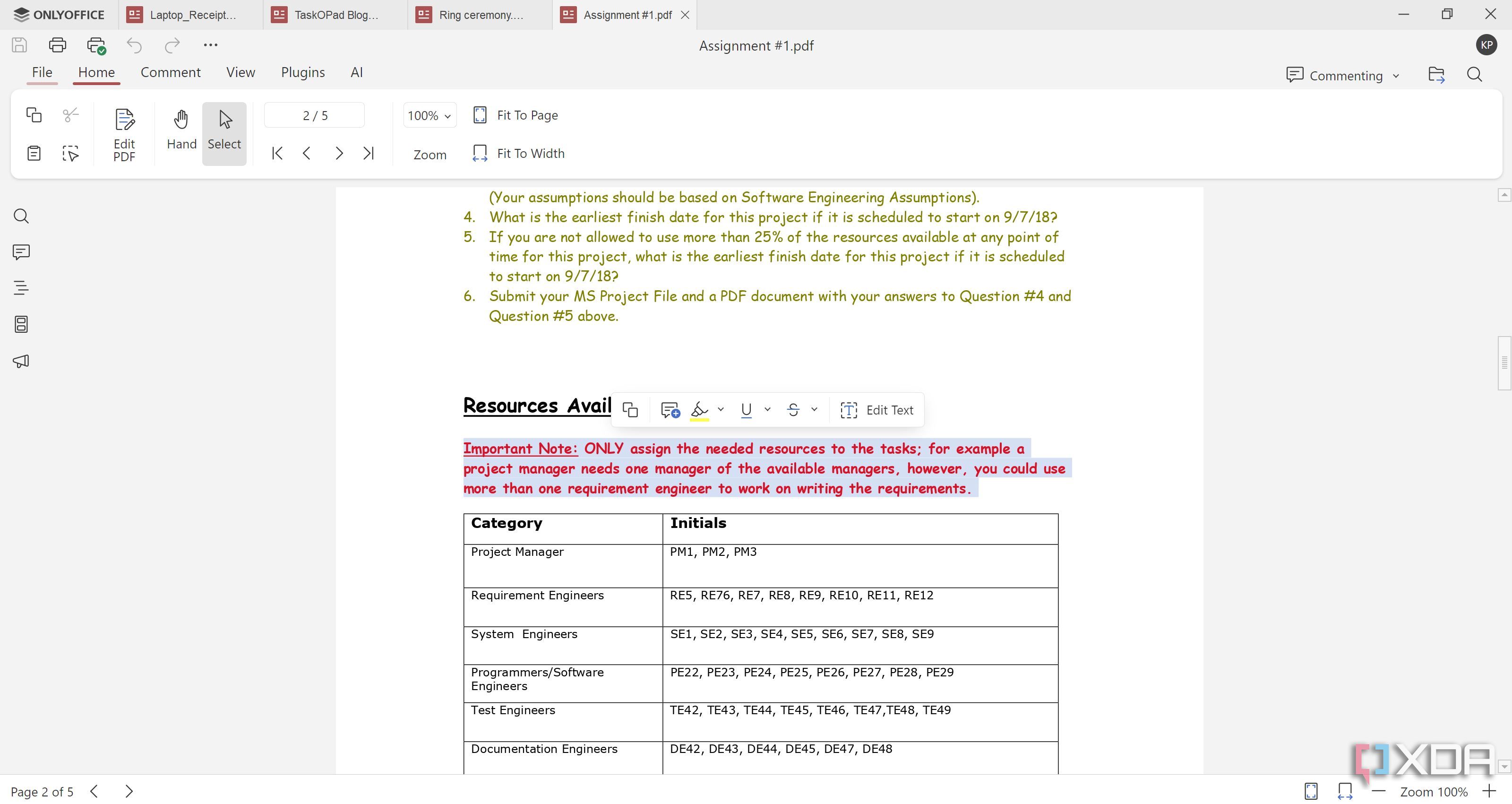
Task: Jump to the last page
Action: click(369, 153)
